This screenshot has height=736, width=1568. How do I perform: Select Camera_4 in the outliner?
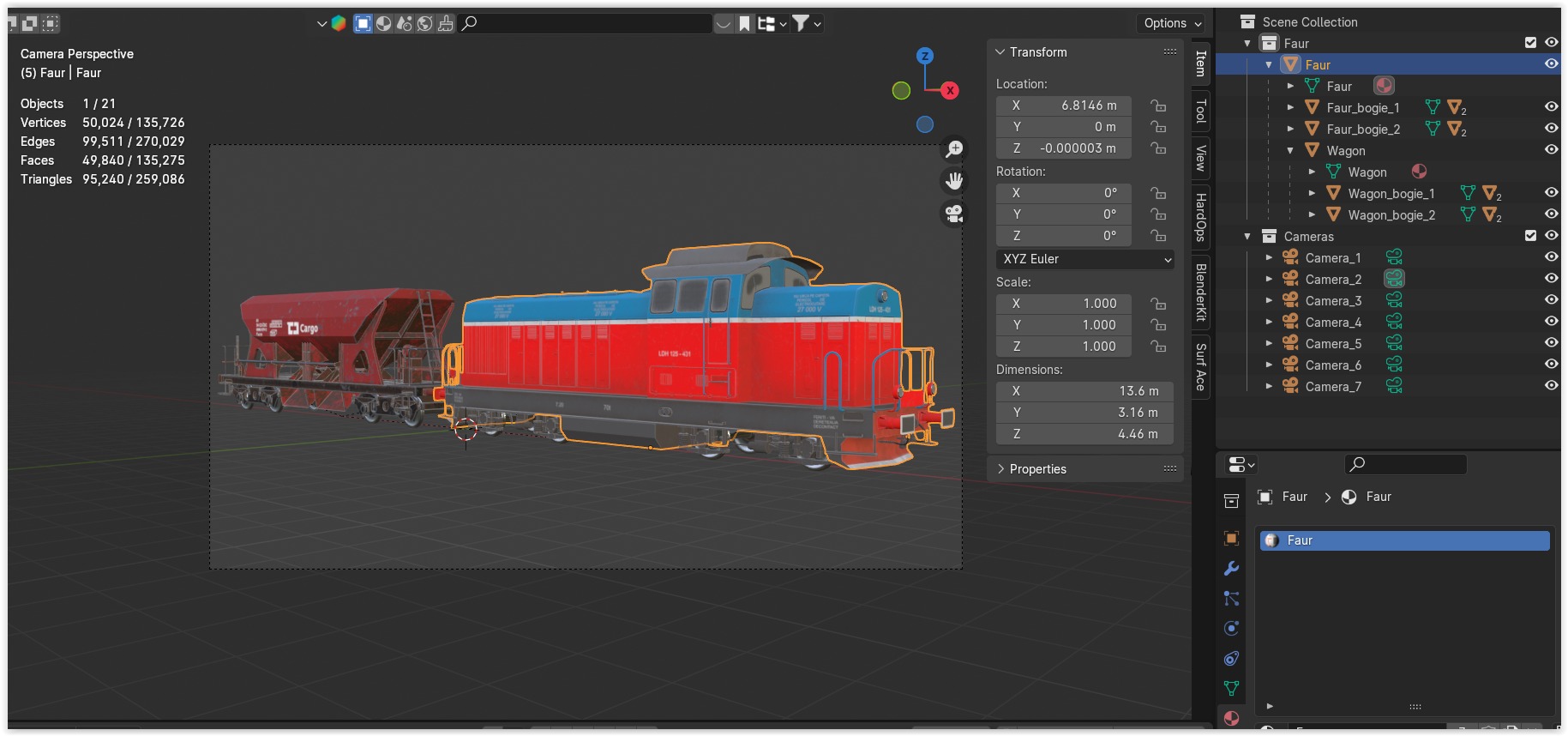1332,322
